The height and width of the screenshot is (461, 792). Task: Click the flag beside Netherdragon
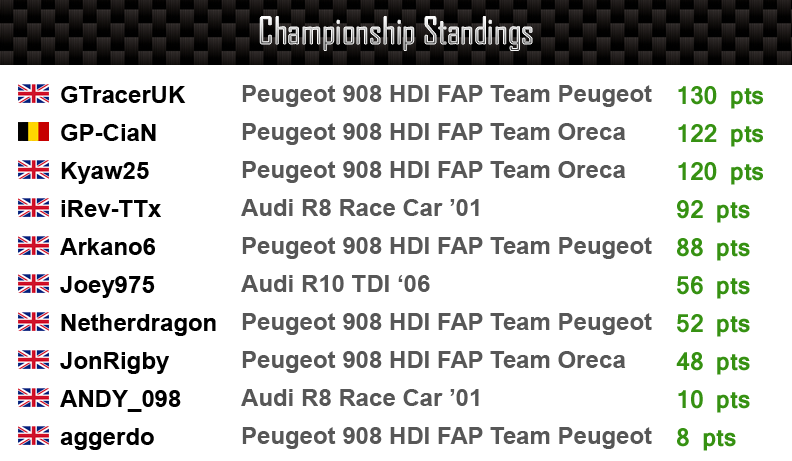point(33,322)
